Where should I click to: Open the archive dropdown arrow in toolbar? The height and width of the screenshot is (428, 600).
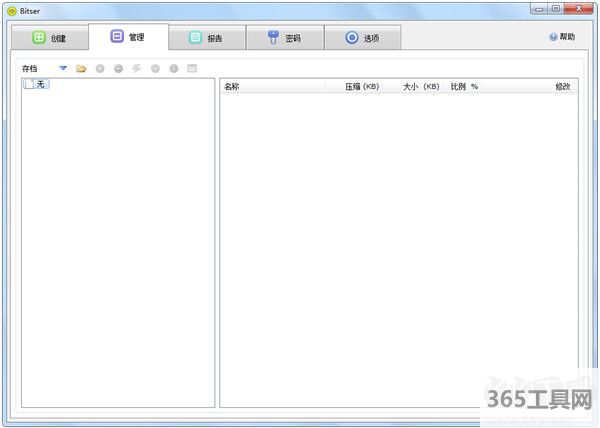click(63, 68)
